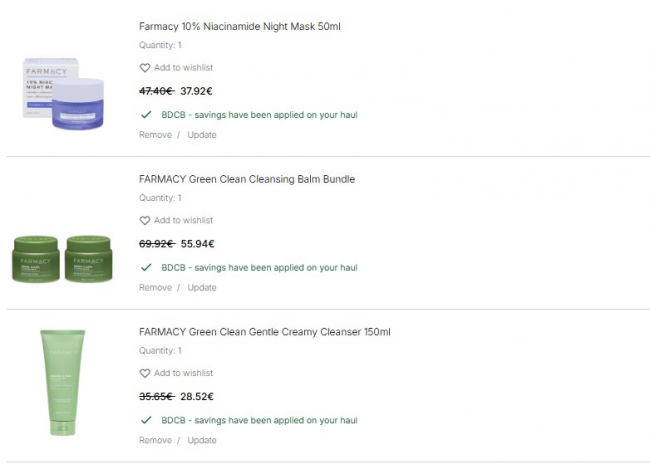Click BDCB savings checkmark for Cleansing Balm Bundle
The width and height of the screenshot is (650, 469).
pos(146,268)
